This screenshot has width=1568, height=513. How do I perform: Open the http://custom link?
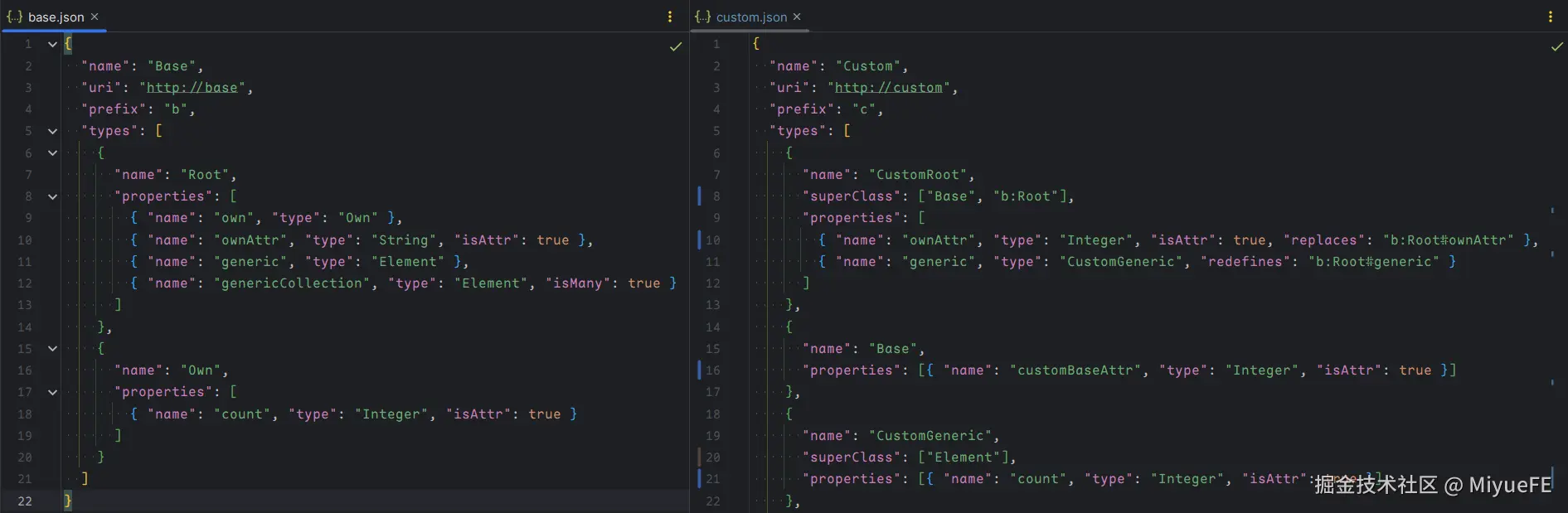889,88
